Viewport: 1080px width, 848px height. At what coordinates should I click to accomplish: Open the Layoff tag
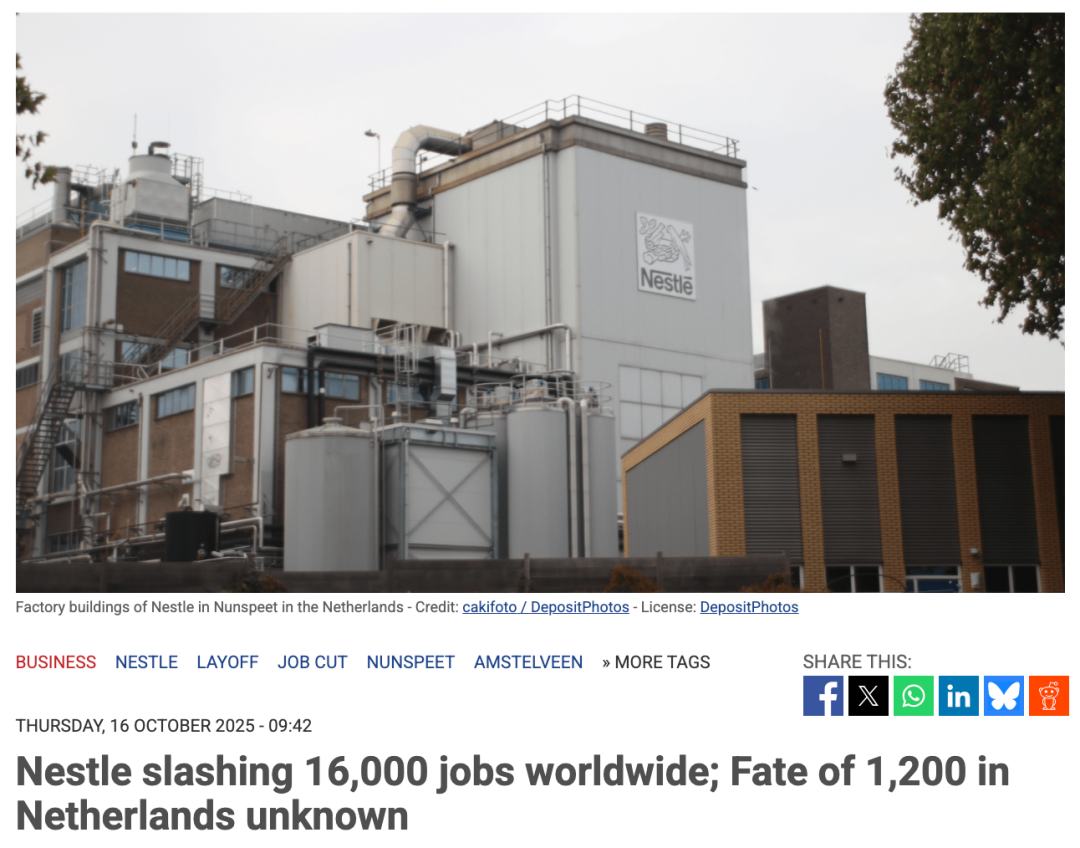(227, 662)
